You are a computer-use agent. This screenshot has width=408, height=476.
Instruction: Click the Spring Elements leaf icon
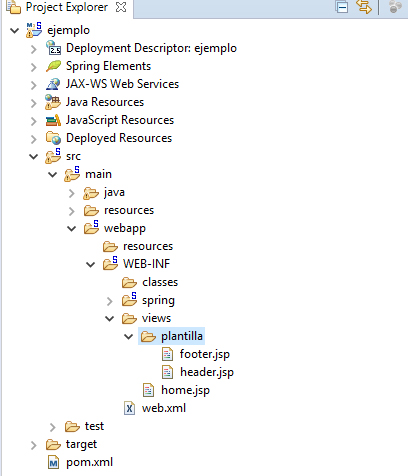53,66
